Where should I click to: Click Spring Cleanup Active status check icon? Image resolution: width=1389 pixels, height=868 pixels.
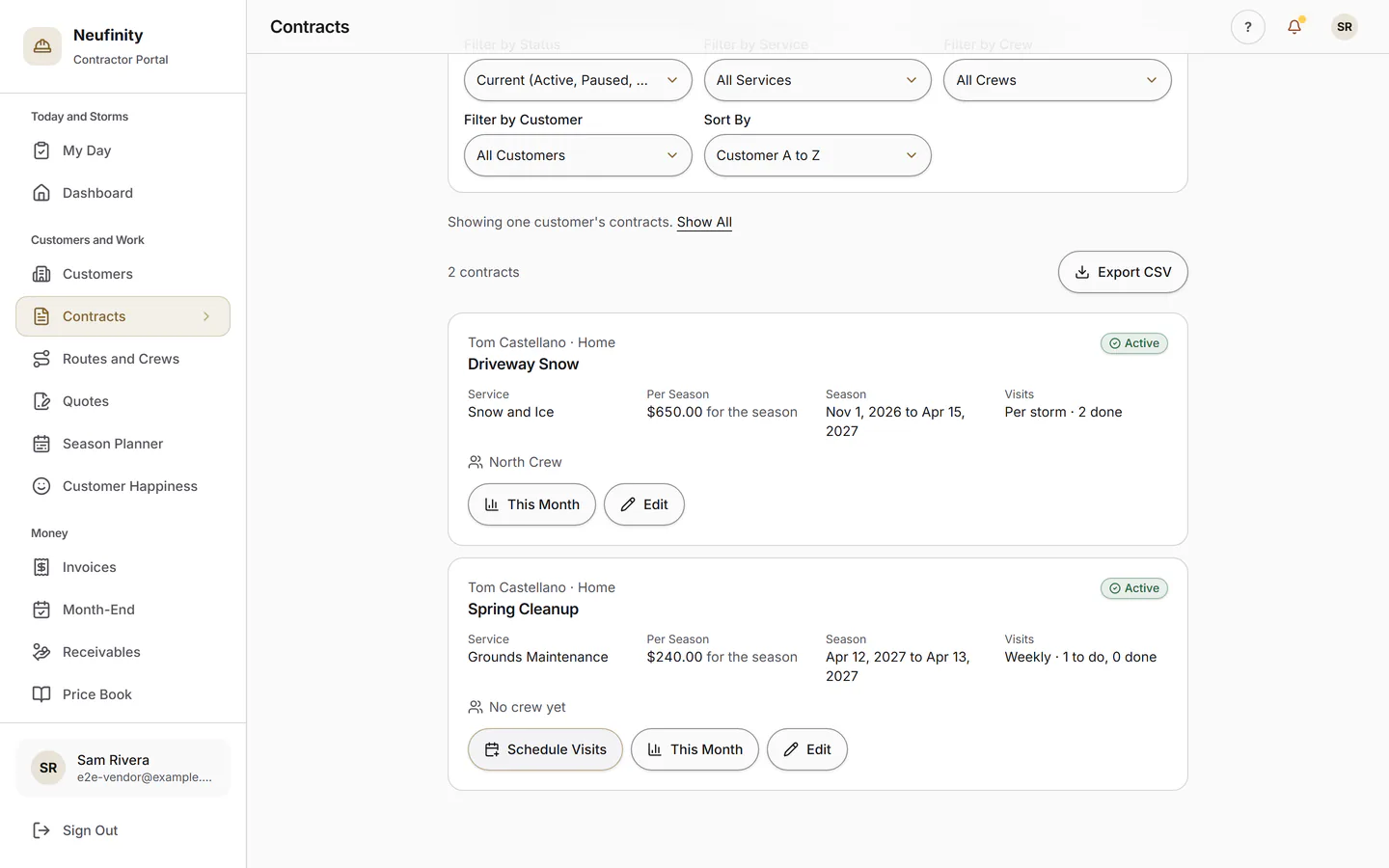pyautogui.click(x=1115, y=588)
